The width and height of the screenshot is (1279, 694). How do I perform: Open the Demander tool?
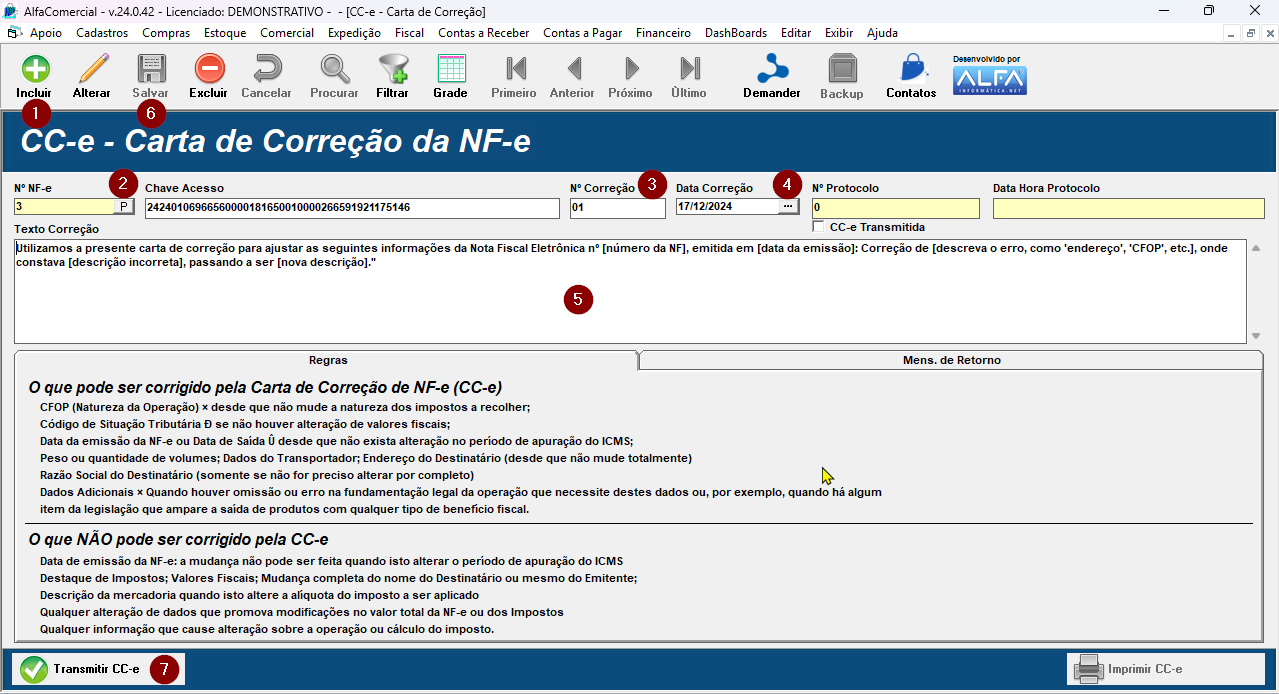point(771,70)
